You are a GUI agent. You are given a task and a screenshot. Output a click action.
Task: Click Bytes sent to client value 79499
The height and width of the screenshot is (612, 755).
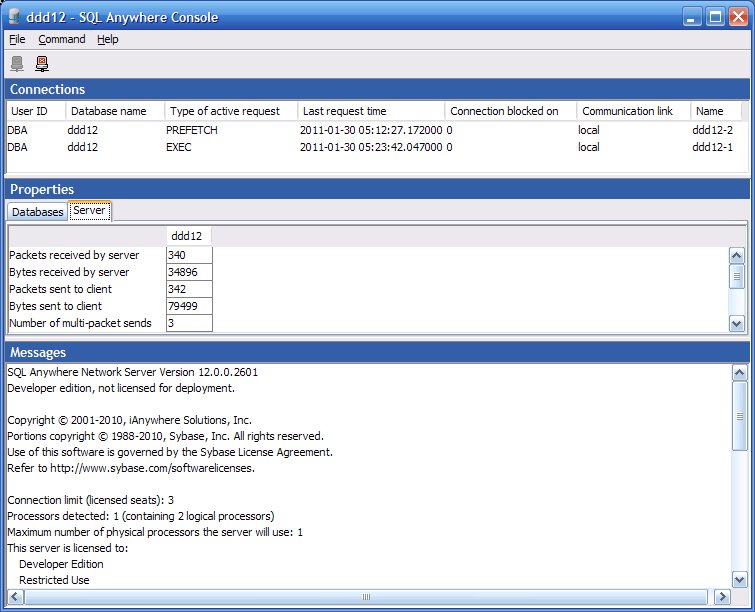pos(189,306)
